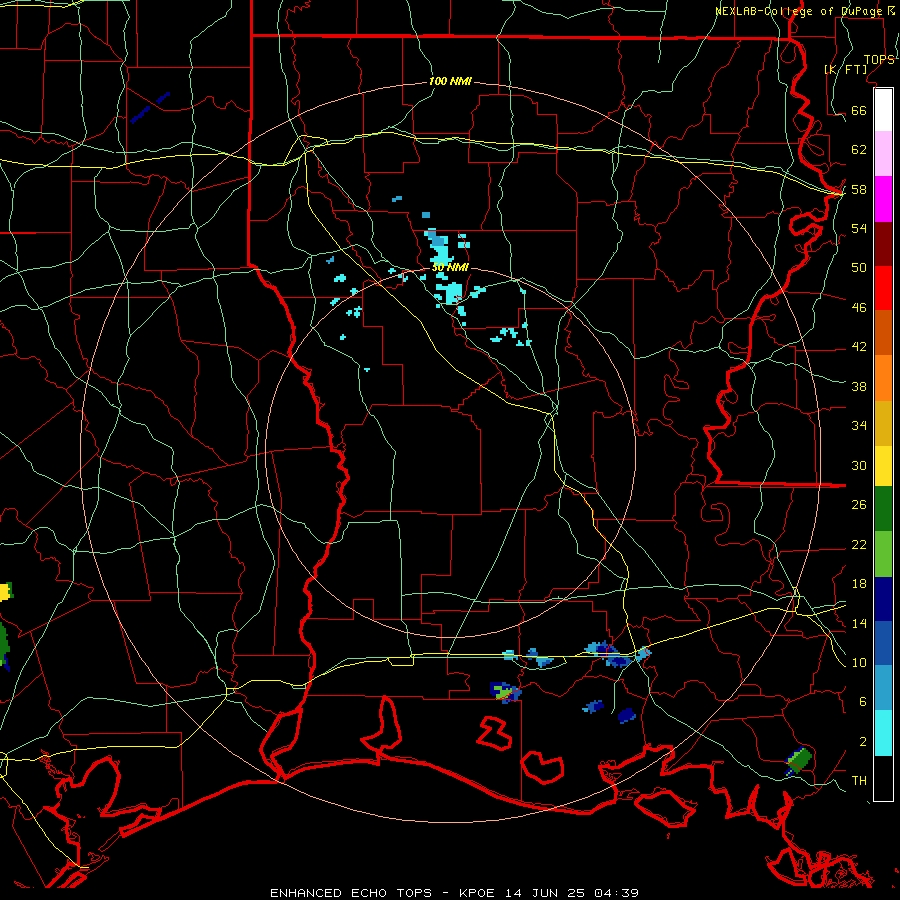The height and width of the screenshot is (900, 900).
Task: Click the "2" legend value
Action: click(x=863, y=742)
